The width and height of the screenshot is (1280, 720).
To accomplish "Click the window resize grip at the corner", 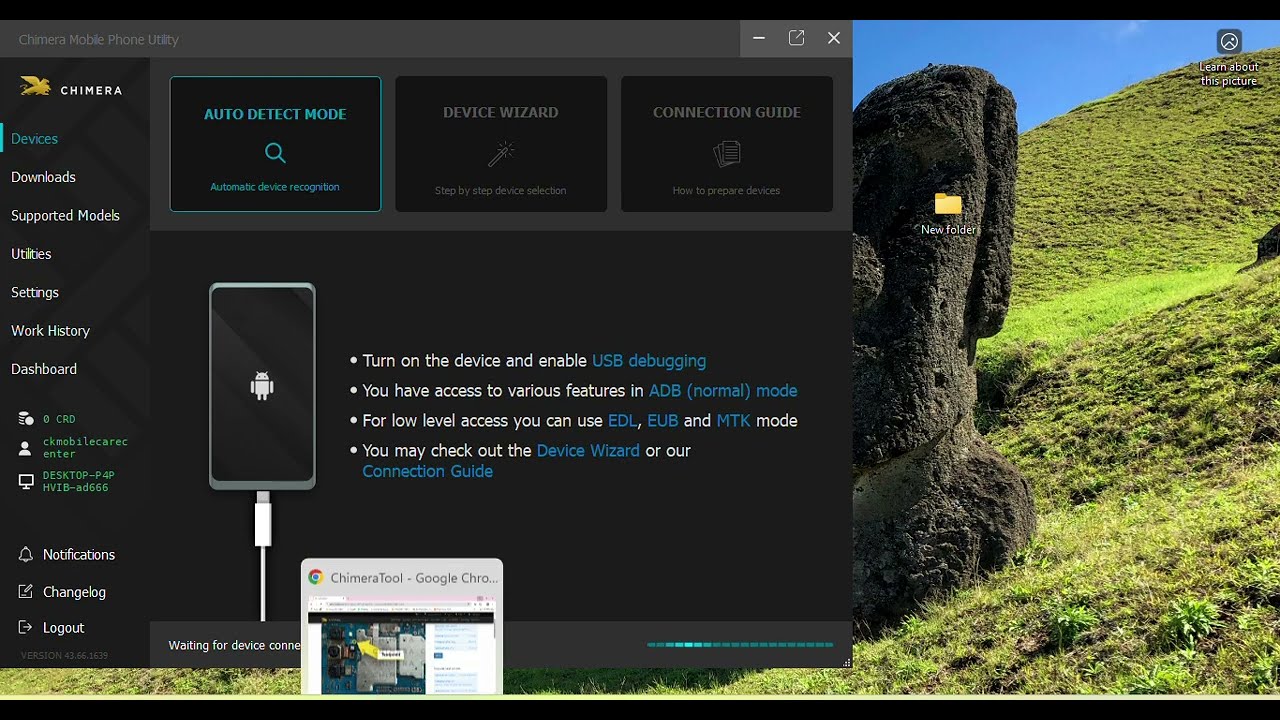I will (x=847, y=662).
